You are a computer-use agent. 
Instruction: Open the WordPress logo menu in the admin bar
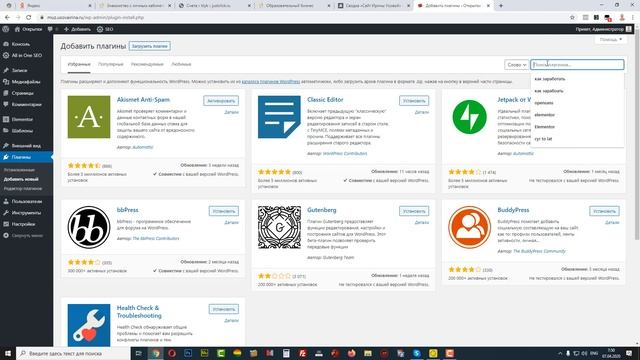click(5, 29)
